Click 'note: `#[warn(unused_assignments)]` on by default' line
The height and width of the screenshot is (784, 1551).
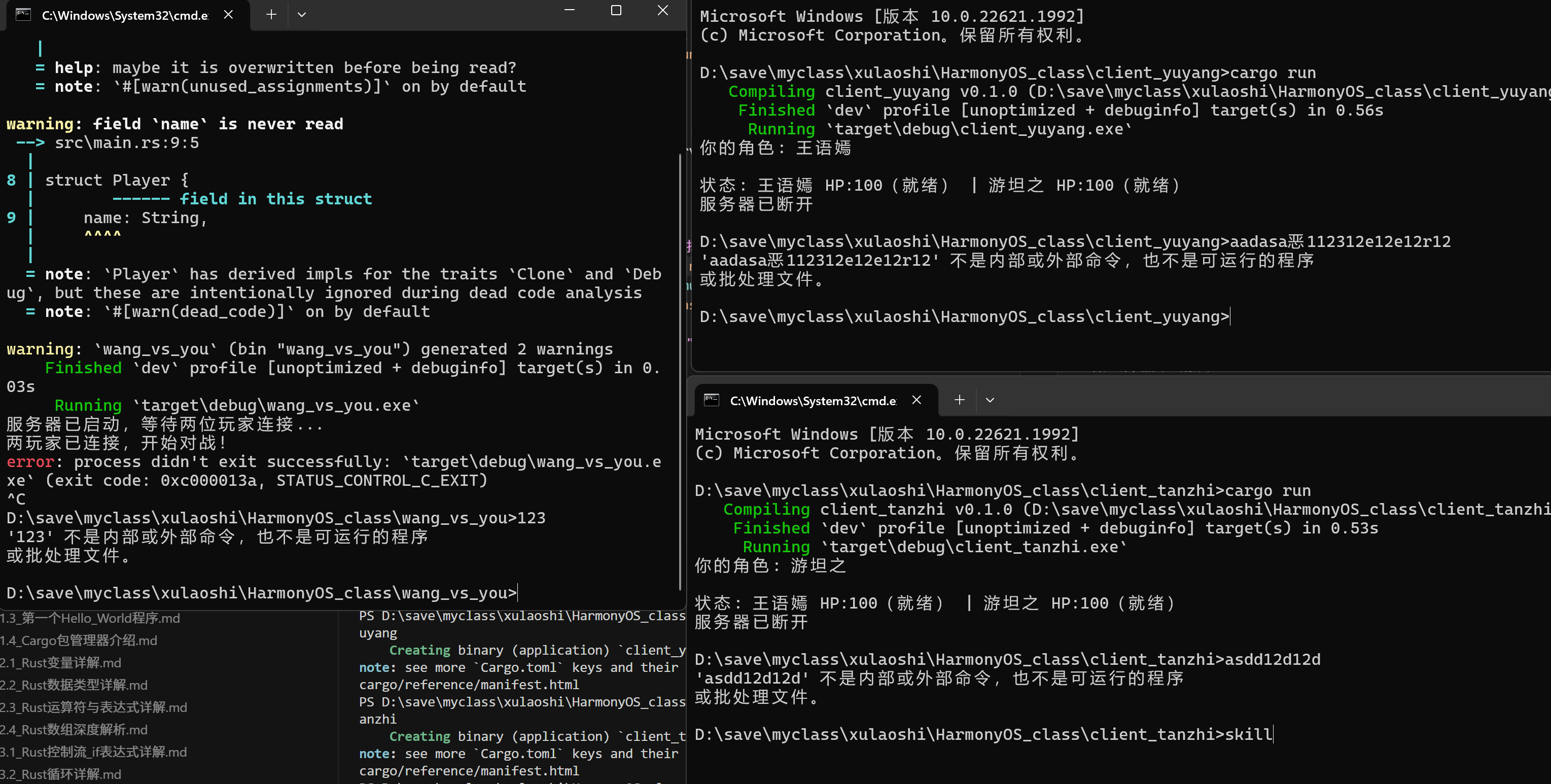point(290,87)
